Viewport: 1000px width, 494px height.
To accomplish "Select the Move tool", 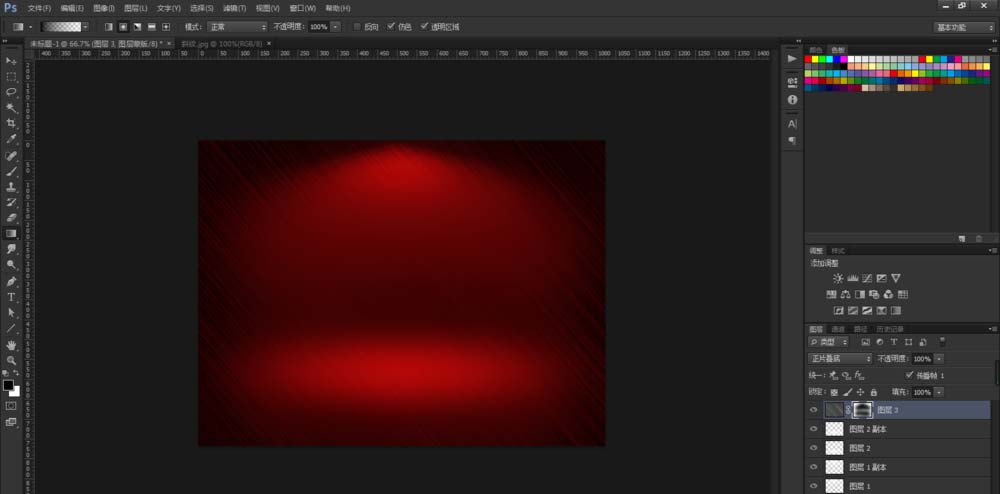I will [12, 62].
